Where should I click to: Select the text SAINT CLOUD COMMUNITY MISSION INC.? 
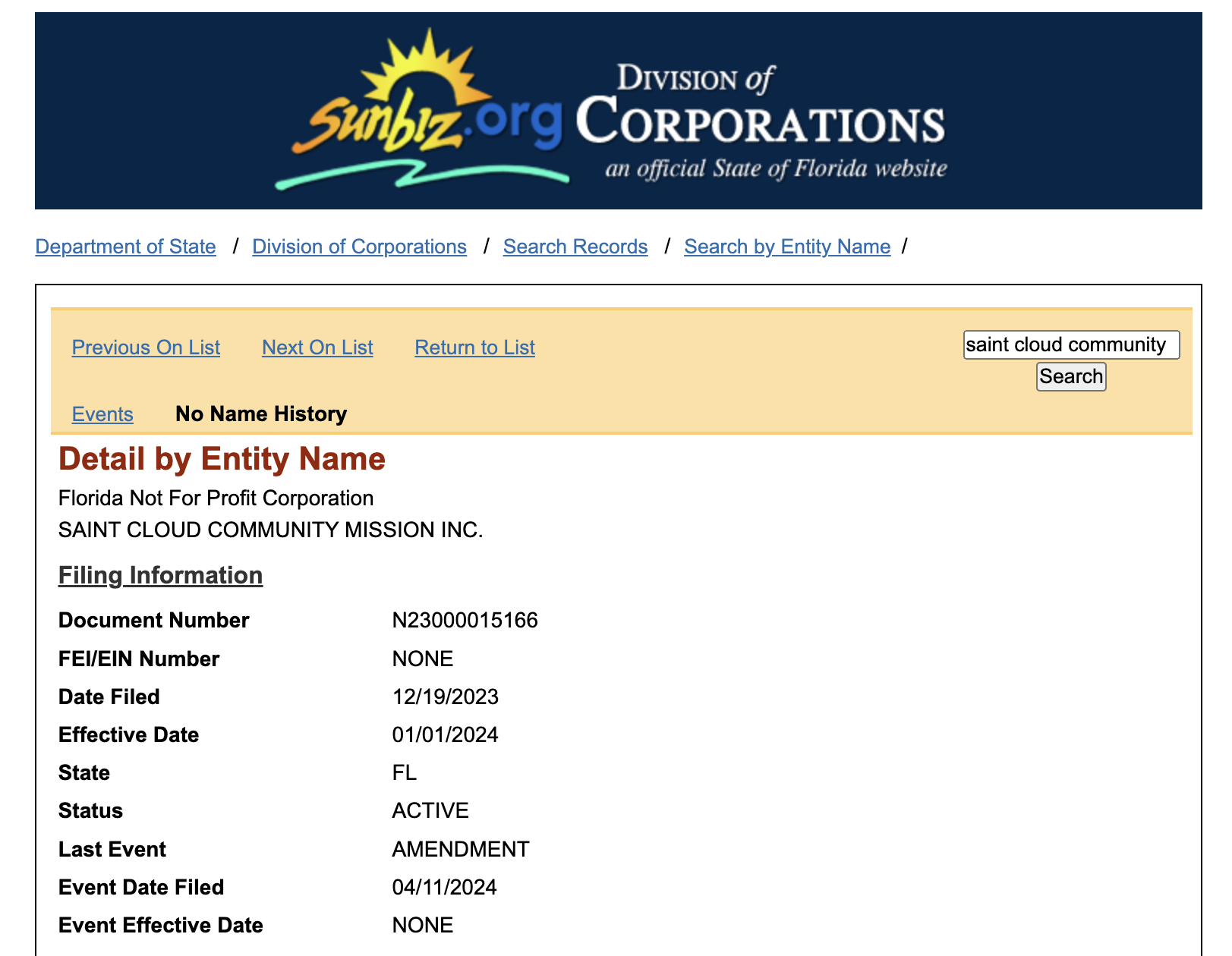pyautogui.click(x=270, y=530)
